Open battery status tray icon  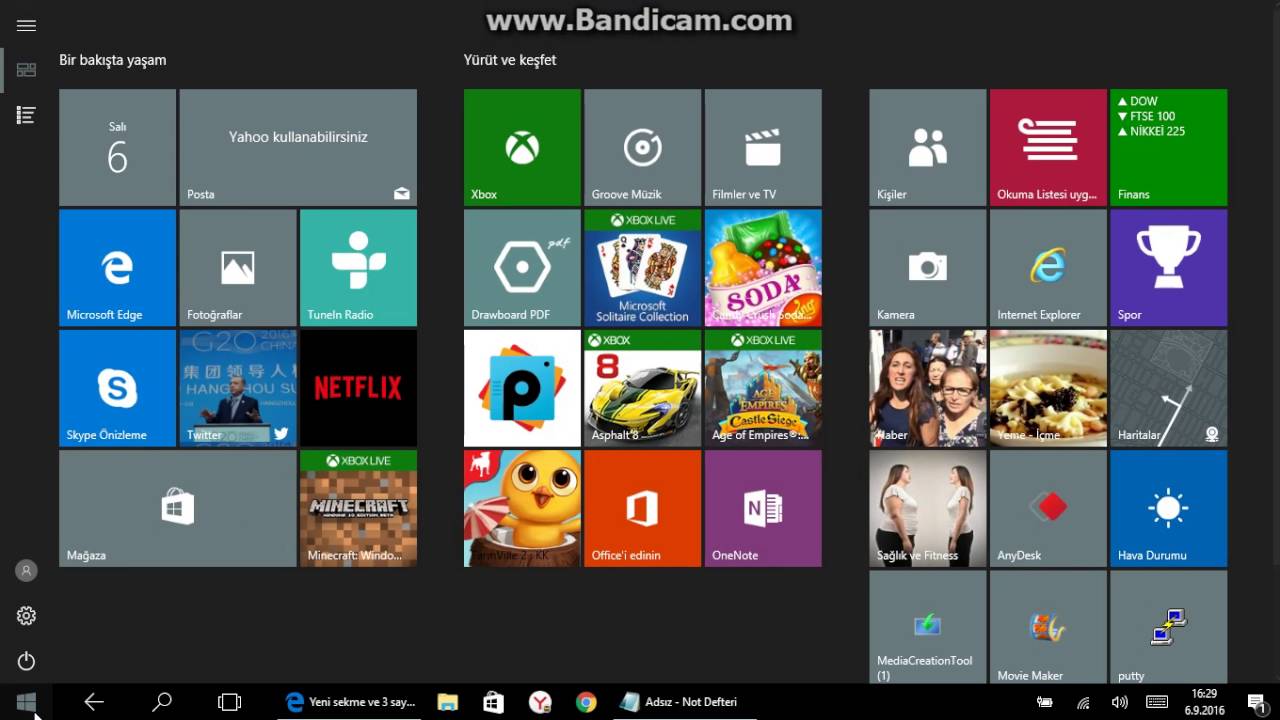click(1045, 702)
